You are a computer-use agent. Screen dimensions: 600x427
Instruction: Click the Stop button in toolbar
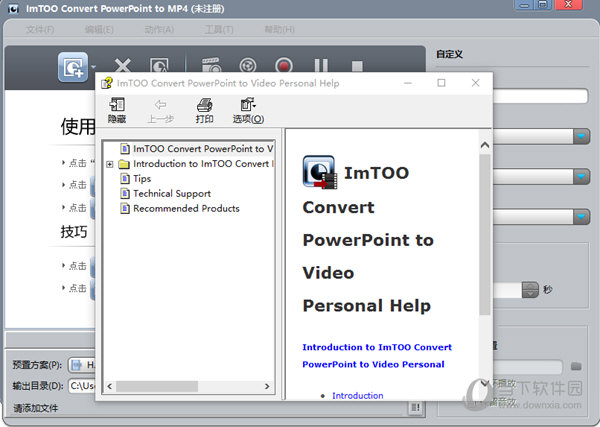pos(357,66)
